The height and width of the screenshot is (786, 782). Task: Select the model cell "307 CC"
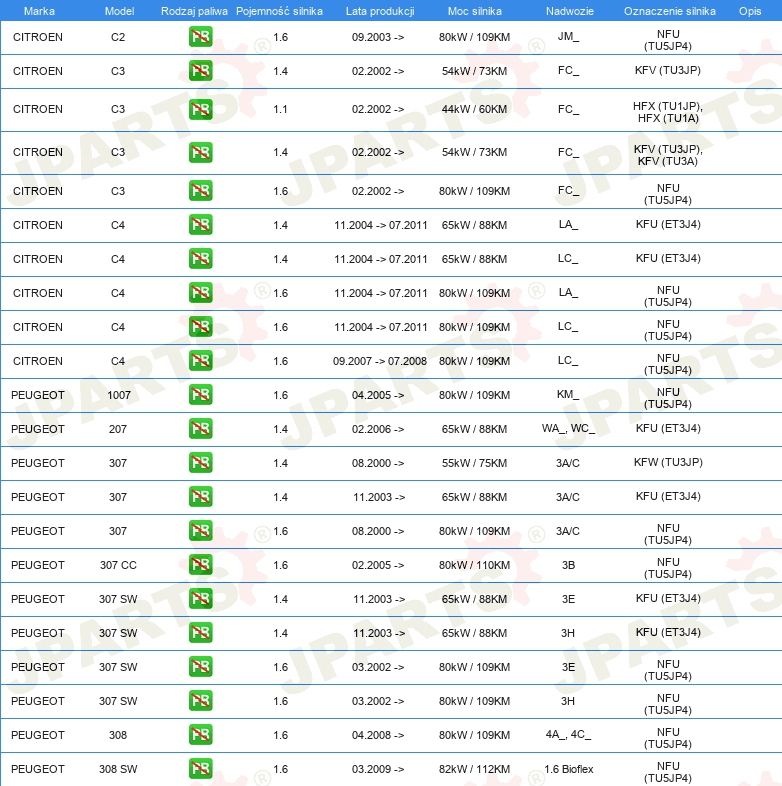click(x=118, y=565)
